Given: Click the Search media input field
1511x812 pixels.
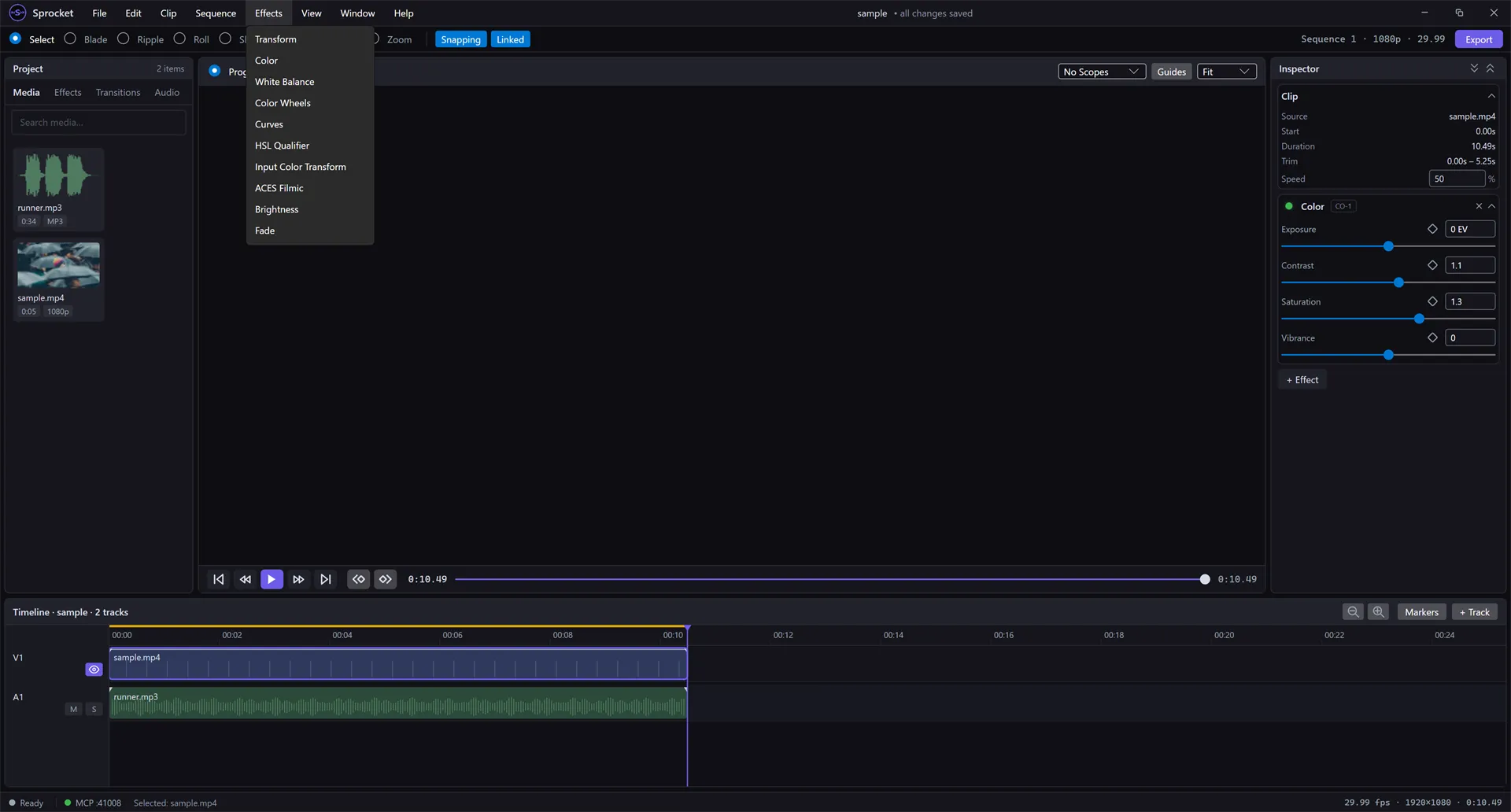Looking at the screenshot, I should point(98,122).
